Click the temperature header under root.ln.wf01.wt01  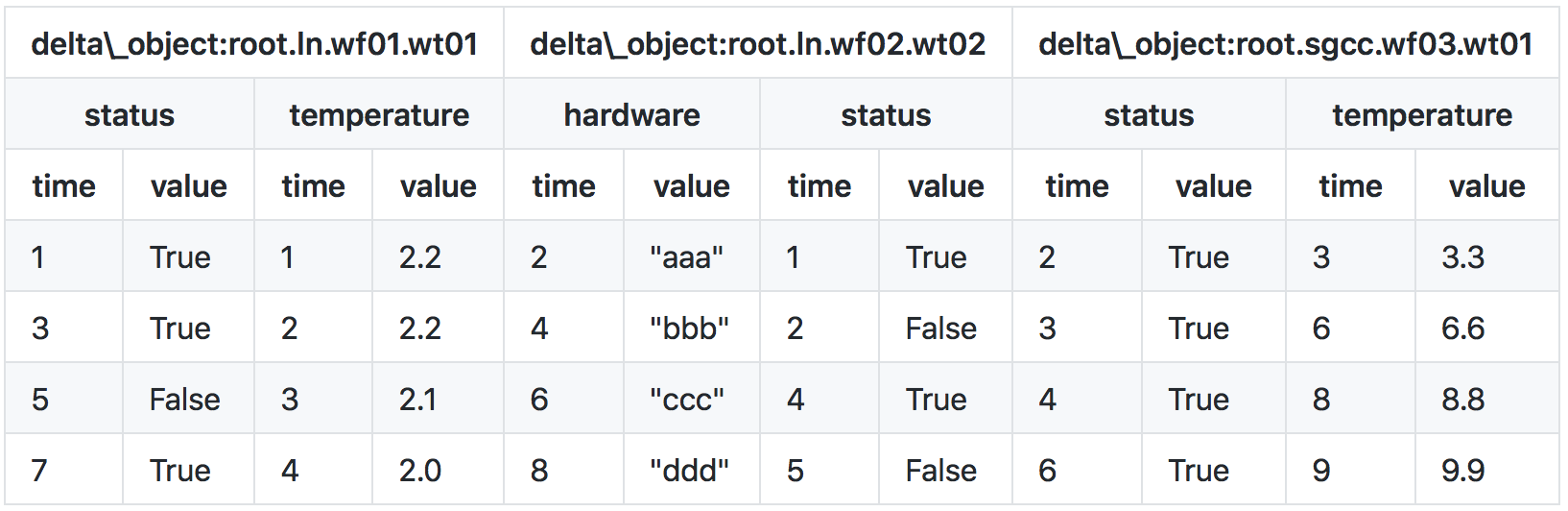379,115
